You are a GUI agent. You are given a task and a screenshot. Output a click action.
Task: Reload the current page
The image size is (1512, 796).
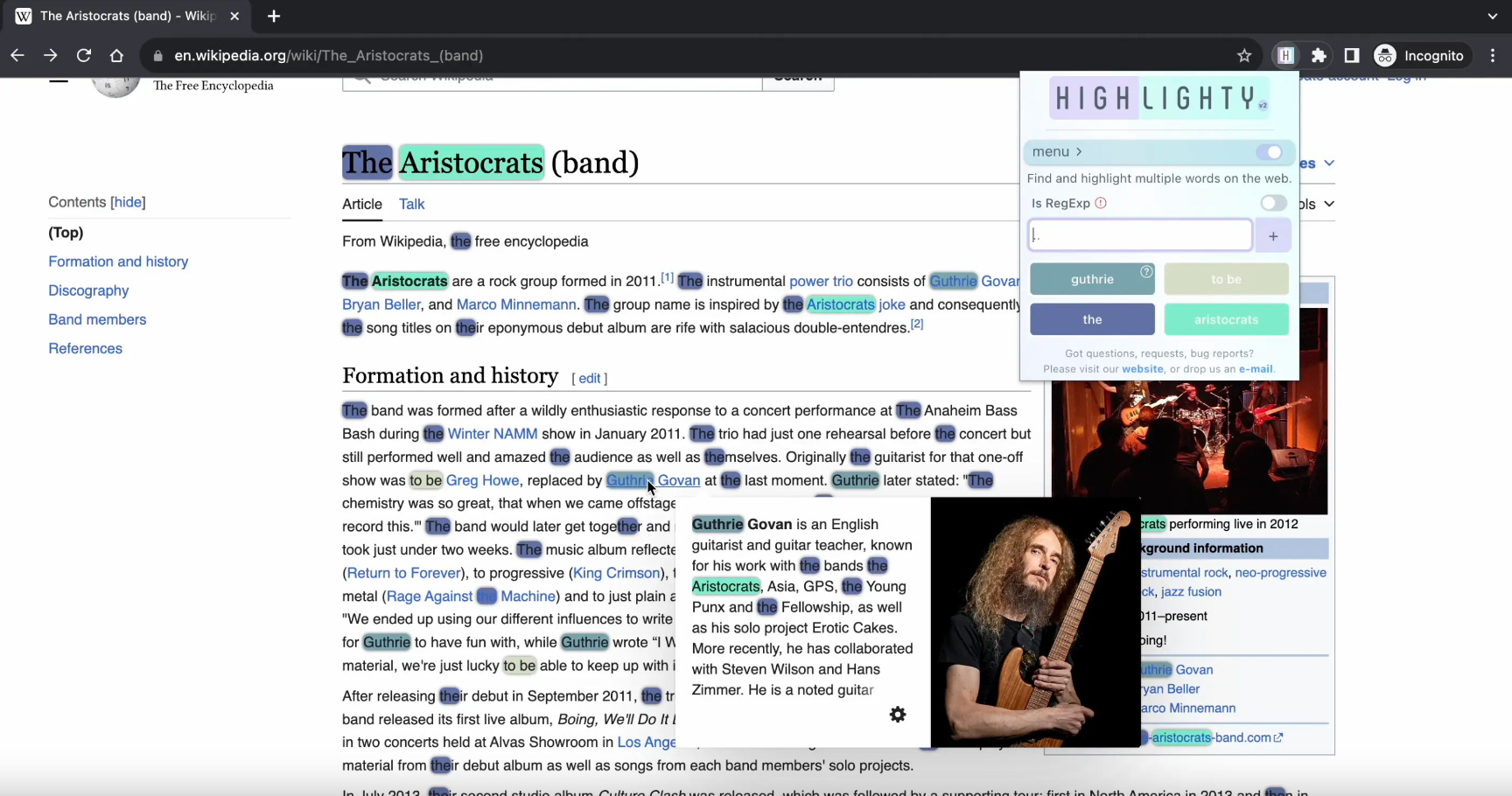[x=84, y=55]
